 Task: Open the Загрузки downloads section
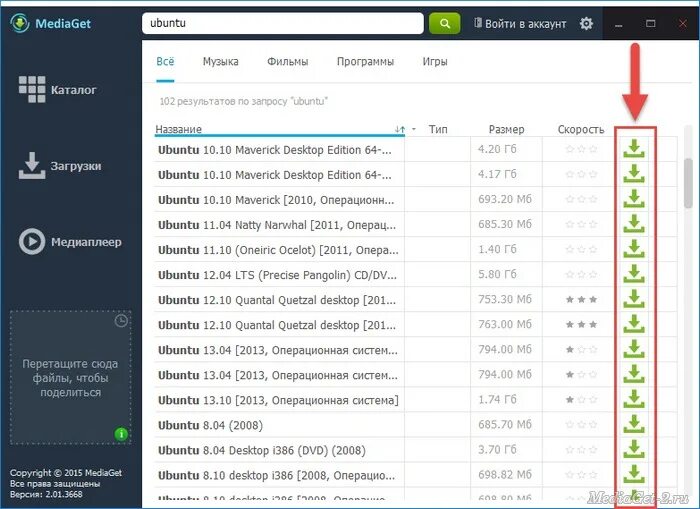(x=60, y=166)
